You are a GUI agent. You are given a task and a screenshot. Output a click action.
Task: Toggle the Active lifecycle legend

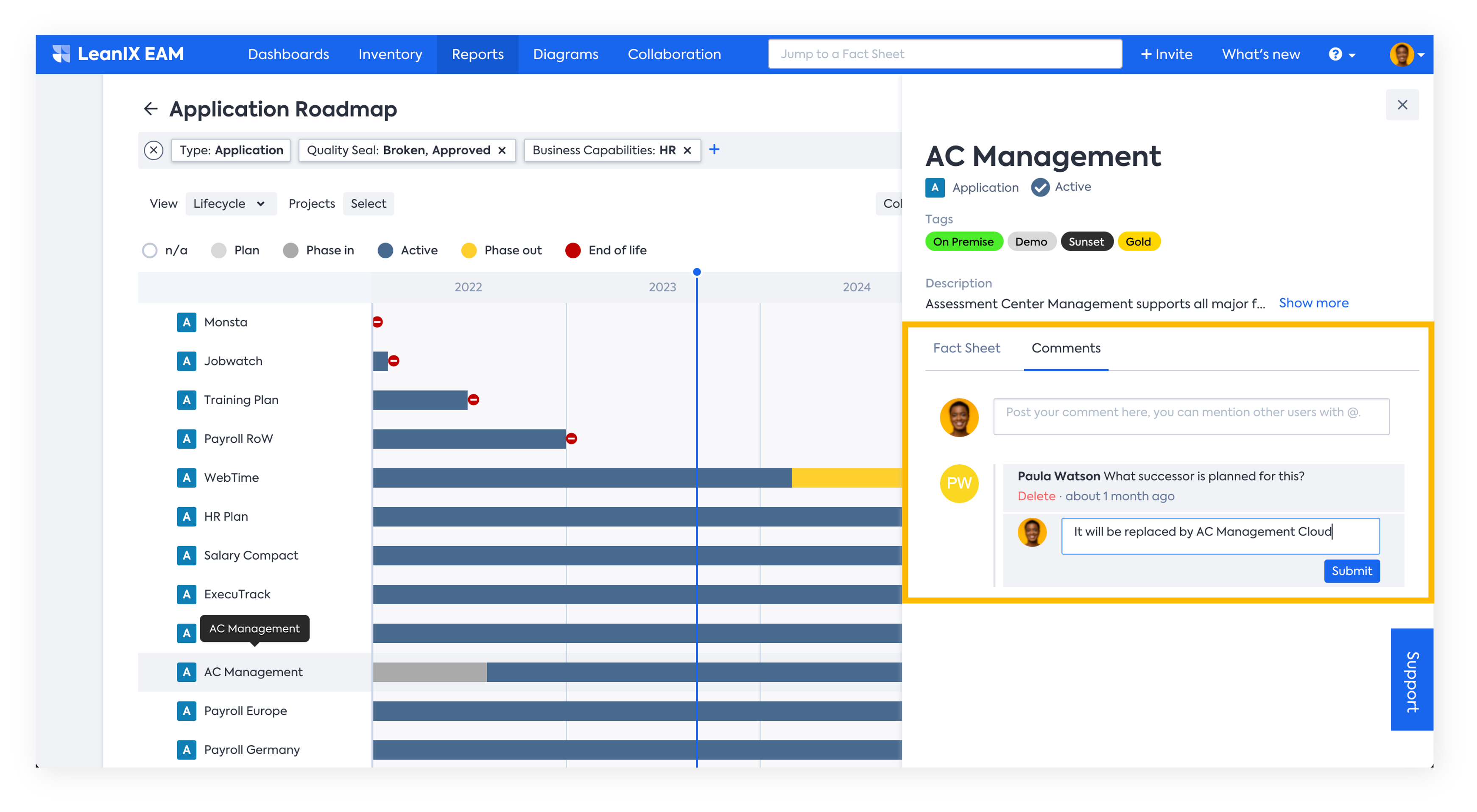click(408, 251)
